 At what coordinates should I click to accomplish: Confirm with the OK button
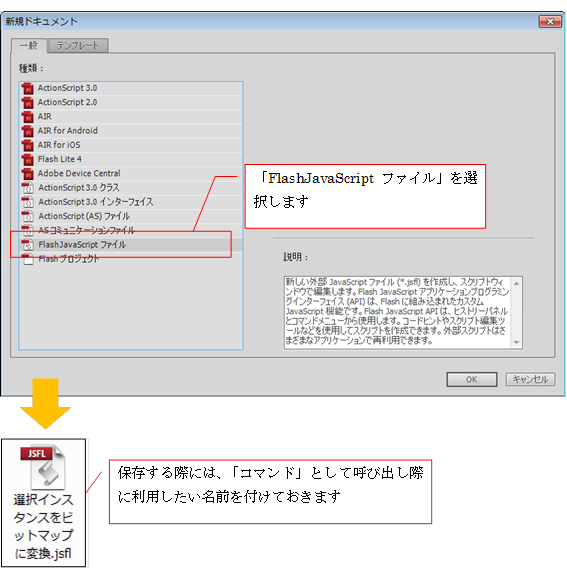(x=472, y=379)
